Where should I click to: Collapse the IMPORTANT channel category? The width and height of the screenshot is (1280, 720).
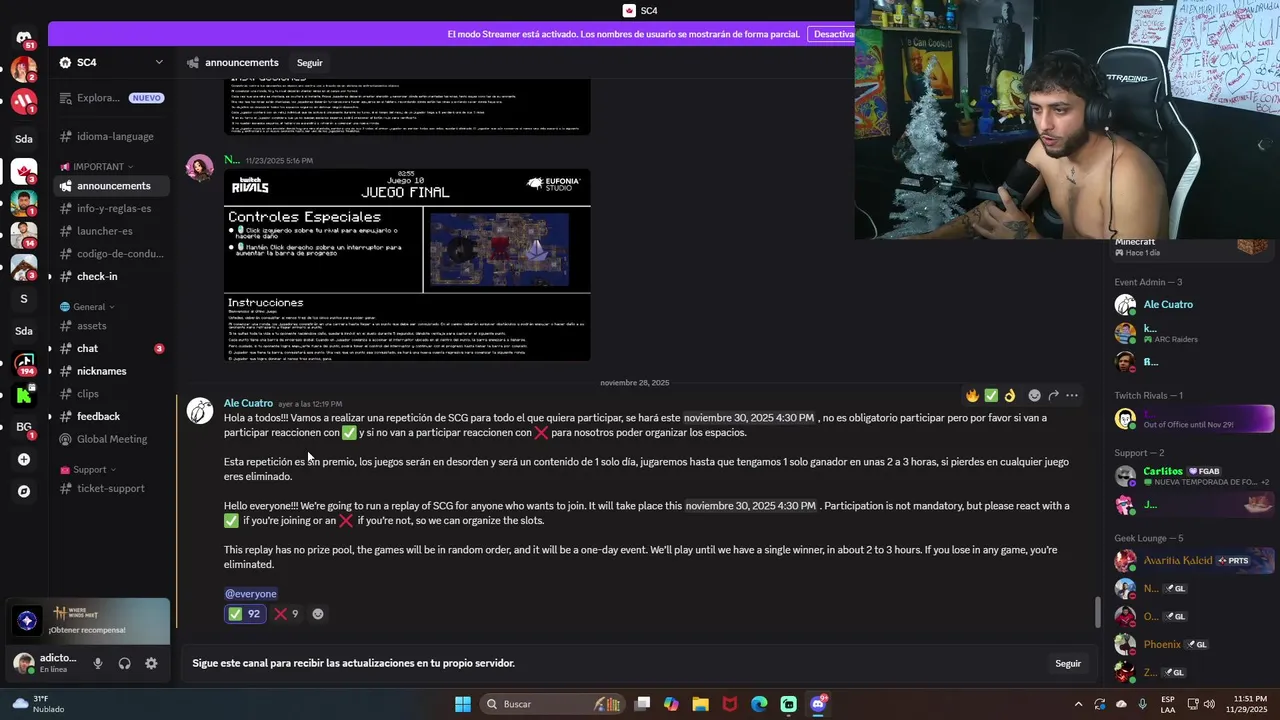pos(97,167)
